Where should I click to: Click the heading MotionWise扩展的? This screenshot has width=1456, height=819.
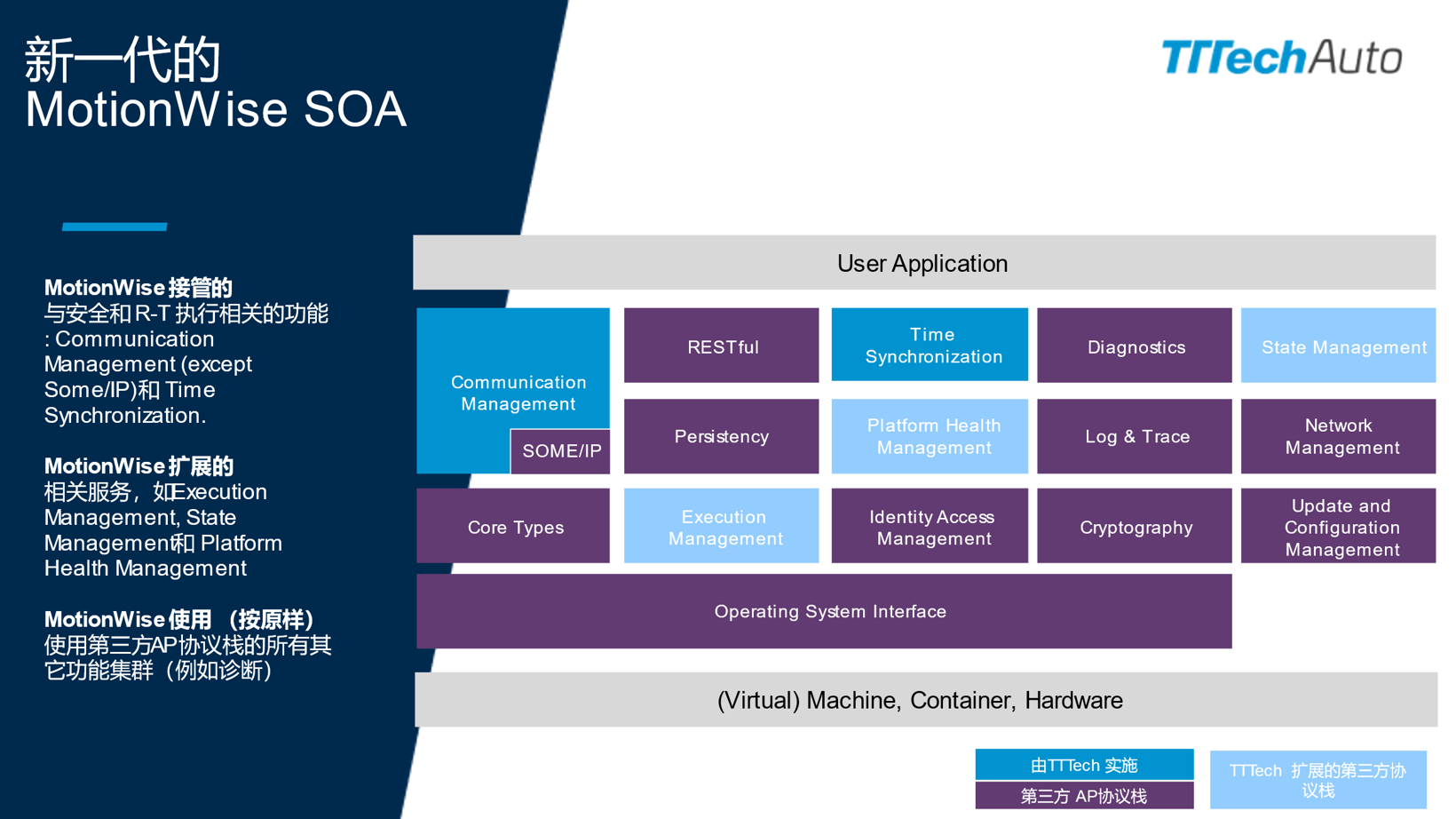[138, 466]
